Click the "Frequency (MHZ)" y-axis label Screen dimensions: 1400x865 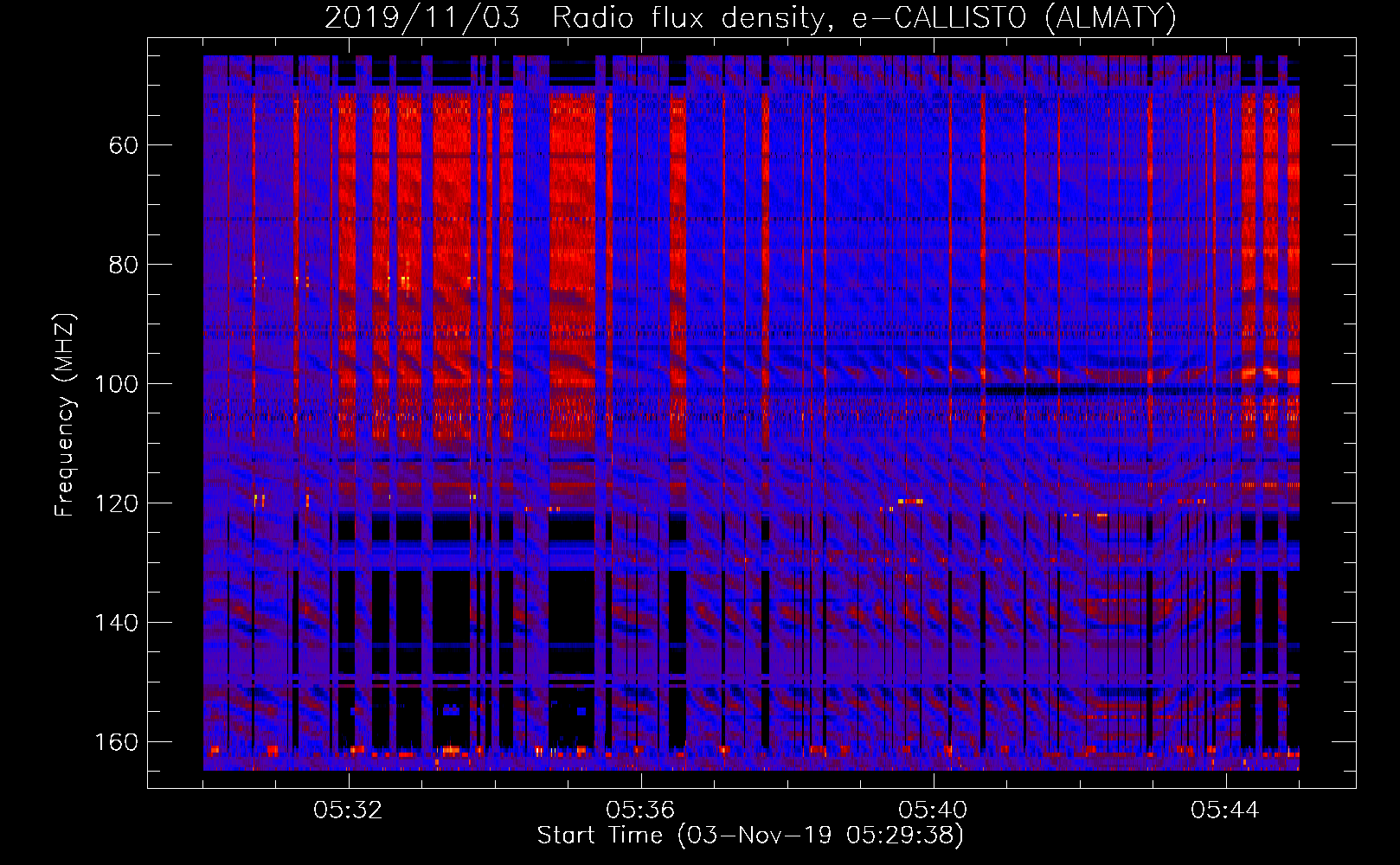[x=65, y=415]
